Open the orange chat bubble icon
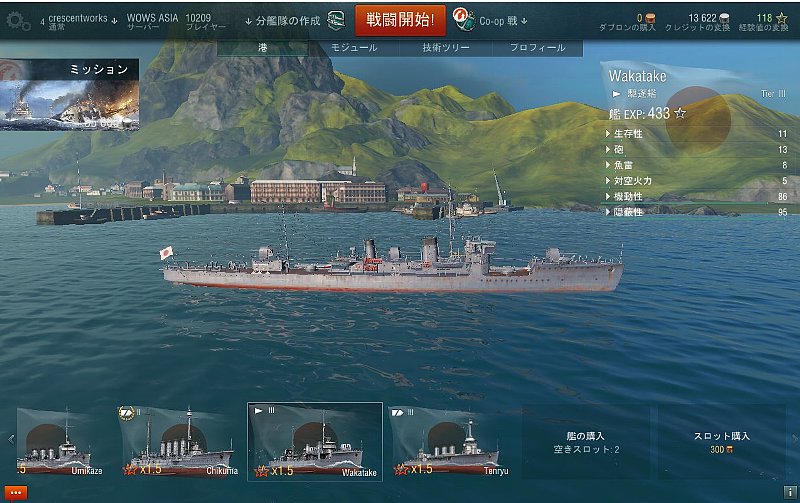The image size is (800, 503). click(15, 493)
